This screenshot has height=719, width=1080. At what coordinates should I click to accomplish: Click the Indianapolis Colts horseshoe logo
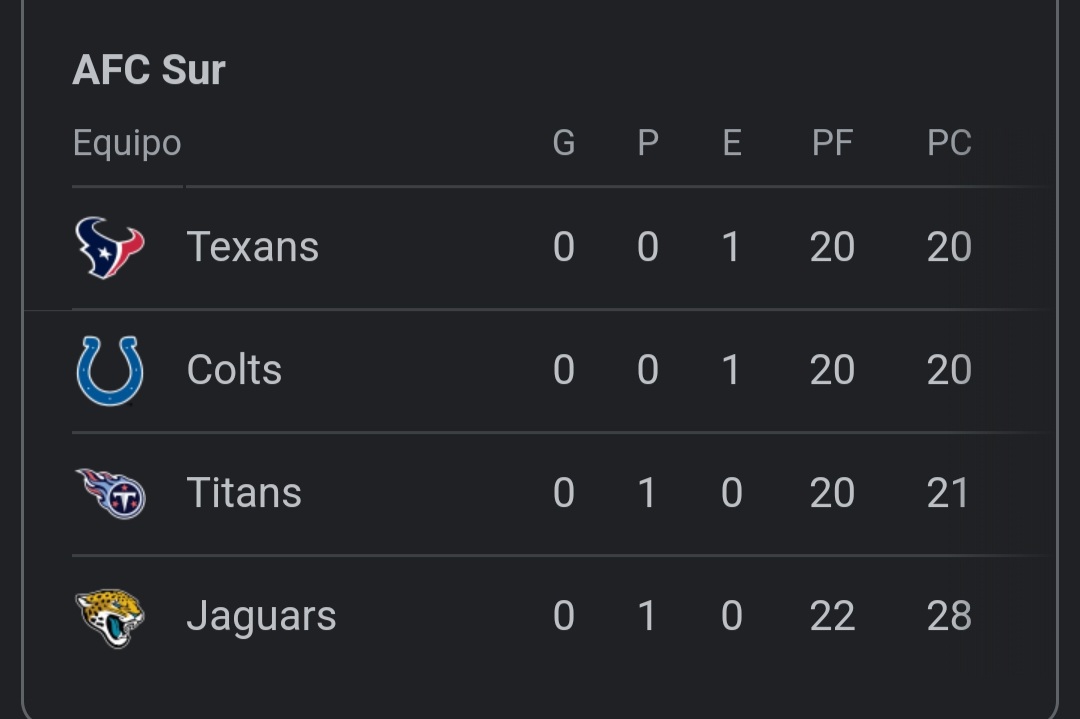click(110, 370)
